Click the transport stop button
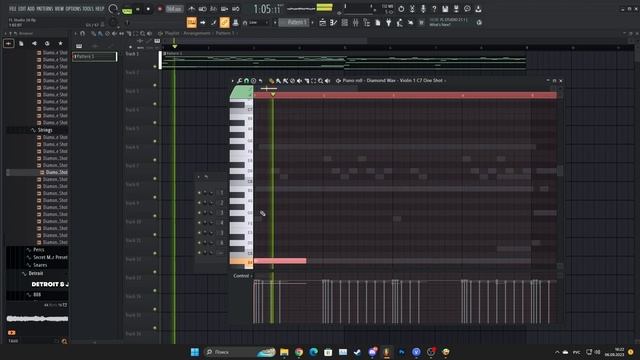 click(x=148, y=9)
